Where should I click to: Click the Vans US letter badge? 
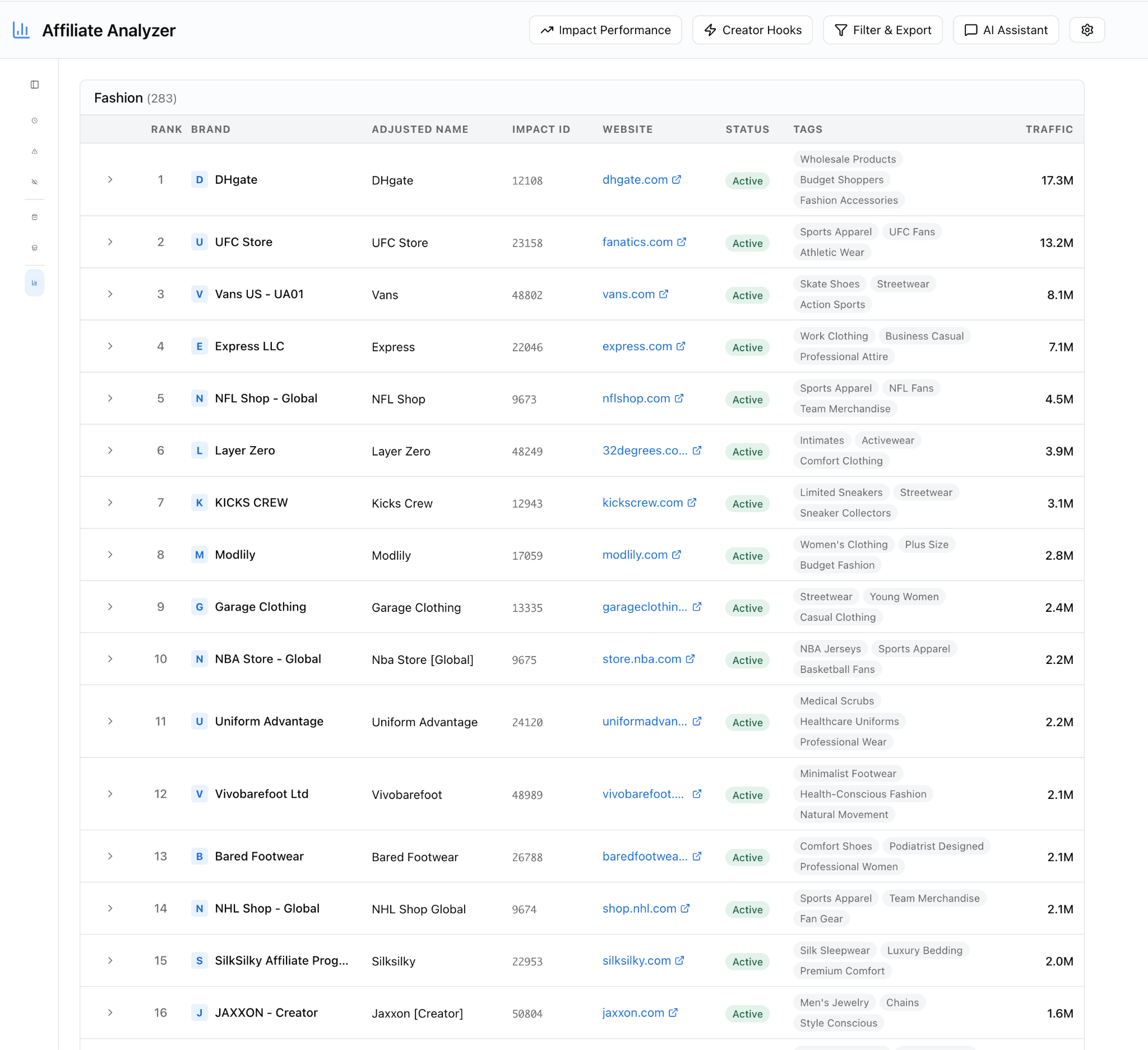click(200, 294)
